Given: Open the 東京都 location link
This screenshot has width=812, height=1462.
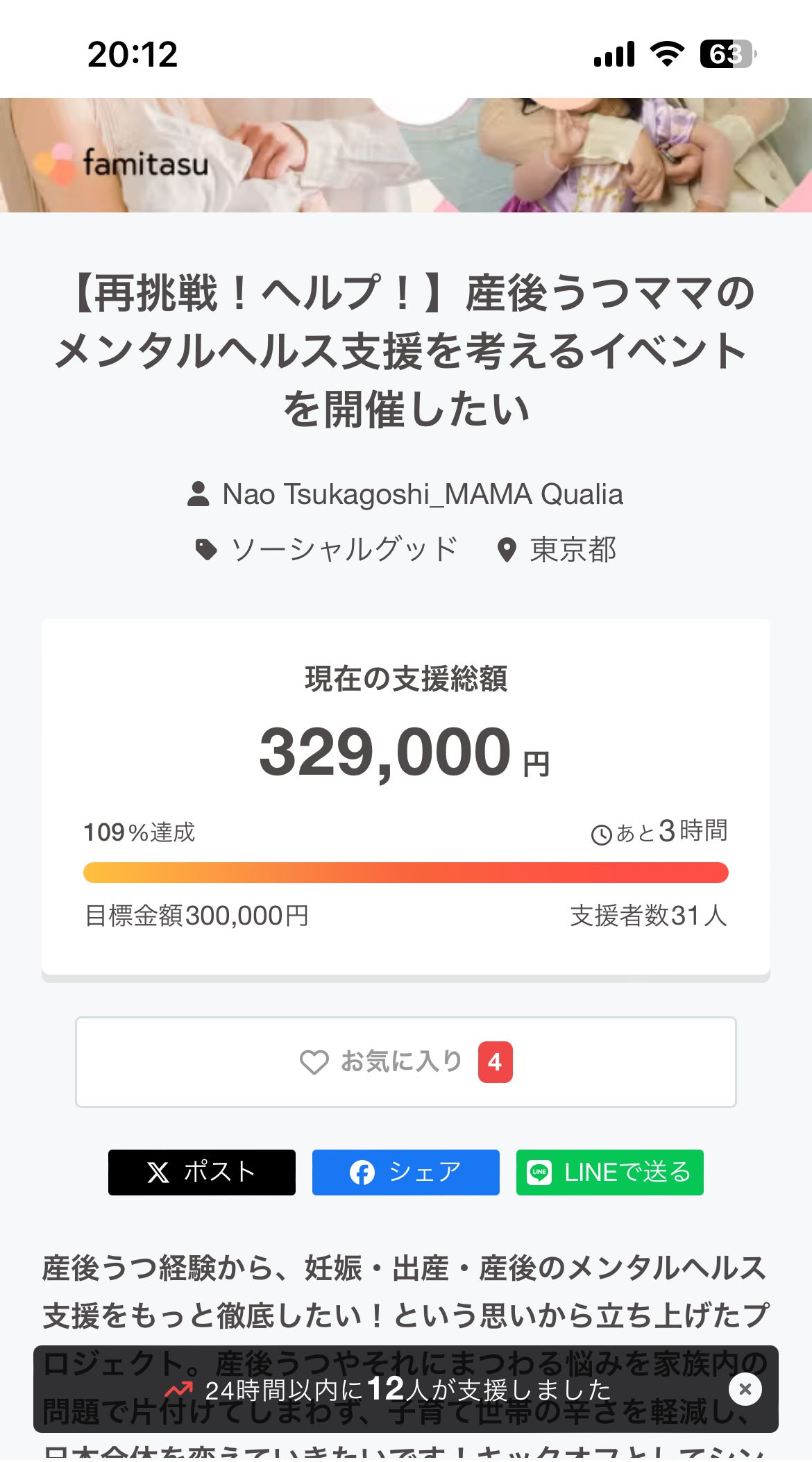Looking at the screenshot, I should coord(573,550).
